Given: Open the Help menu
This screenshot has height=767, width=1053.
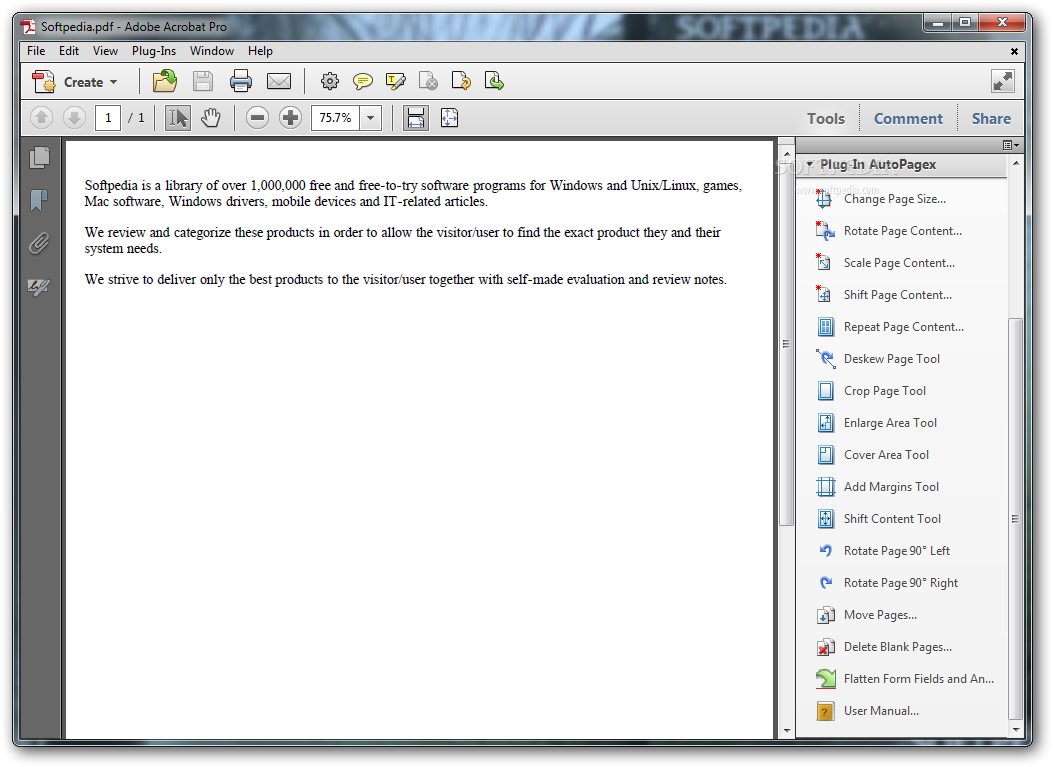Looking at the screenshot, I should [261, 51].
